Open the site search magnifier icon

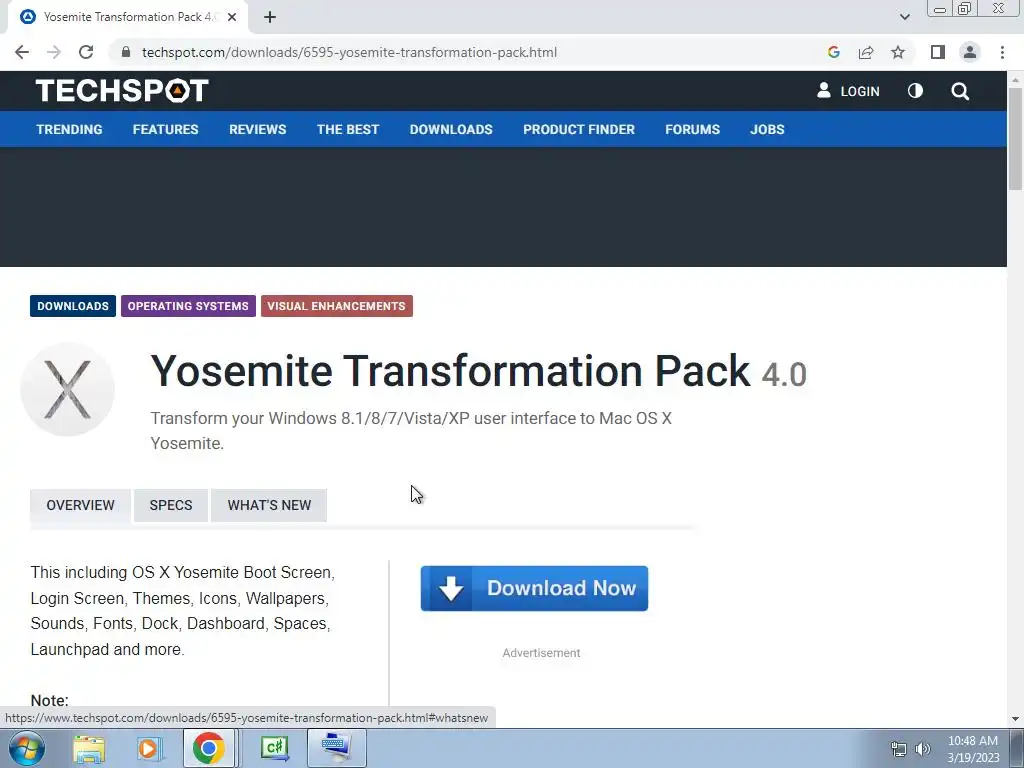pyautogui.click(x=960, y=91)
